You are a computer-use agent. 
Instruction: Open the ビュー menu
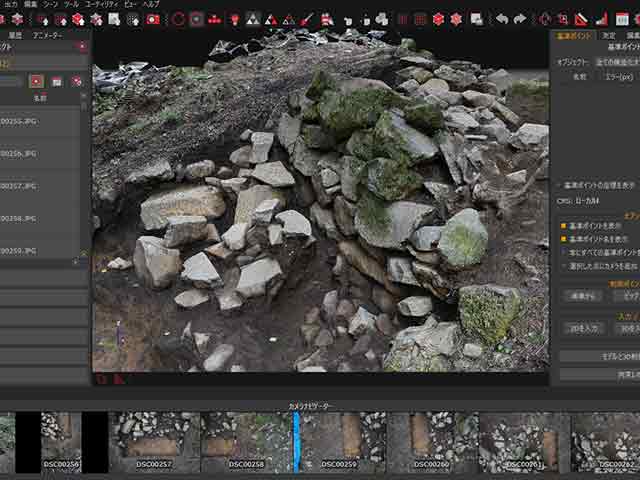click(131, 4)
